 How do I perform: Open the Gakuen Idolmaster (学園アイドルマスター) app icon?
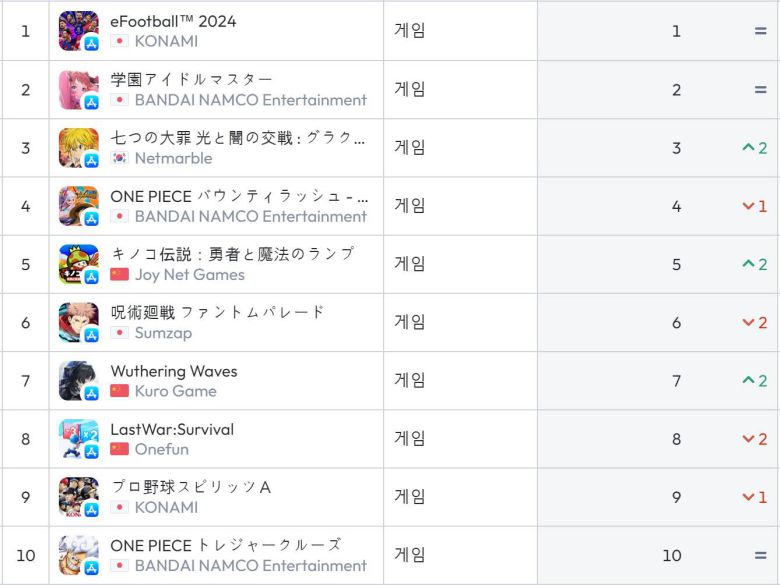coord(78,89)
